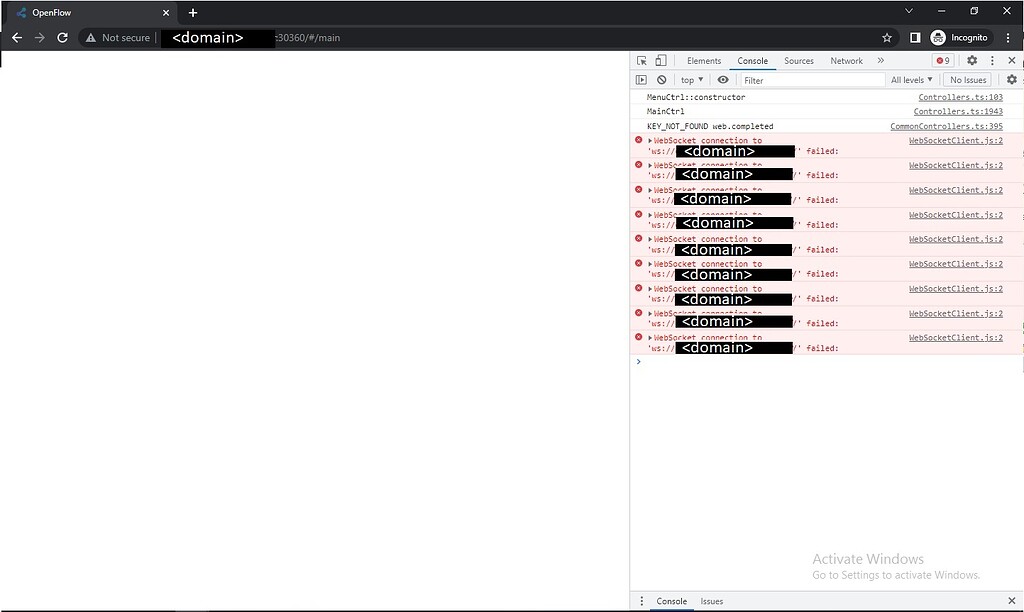Open the All levels log filter dropdown
Screen dimensions: 1024x612
coord(911,79)
